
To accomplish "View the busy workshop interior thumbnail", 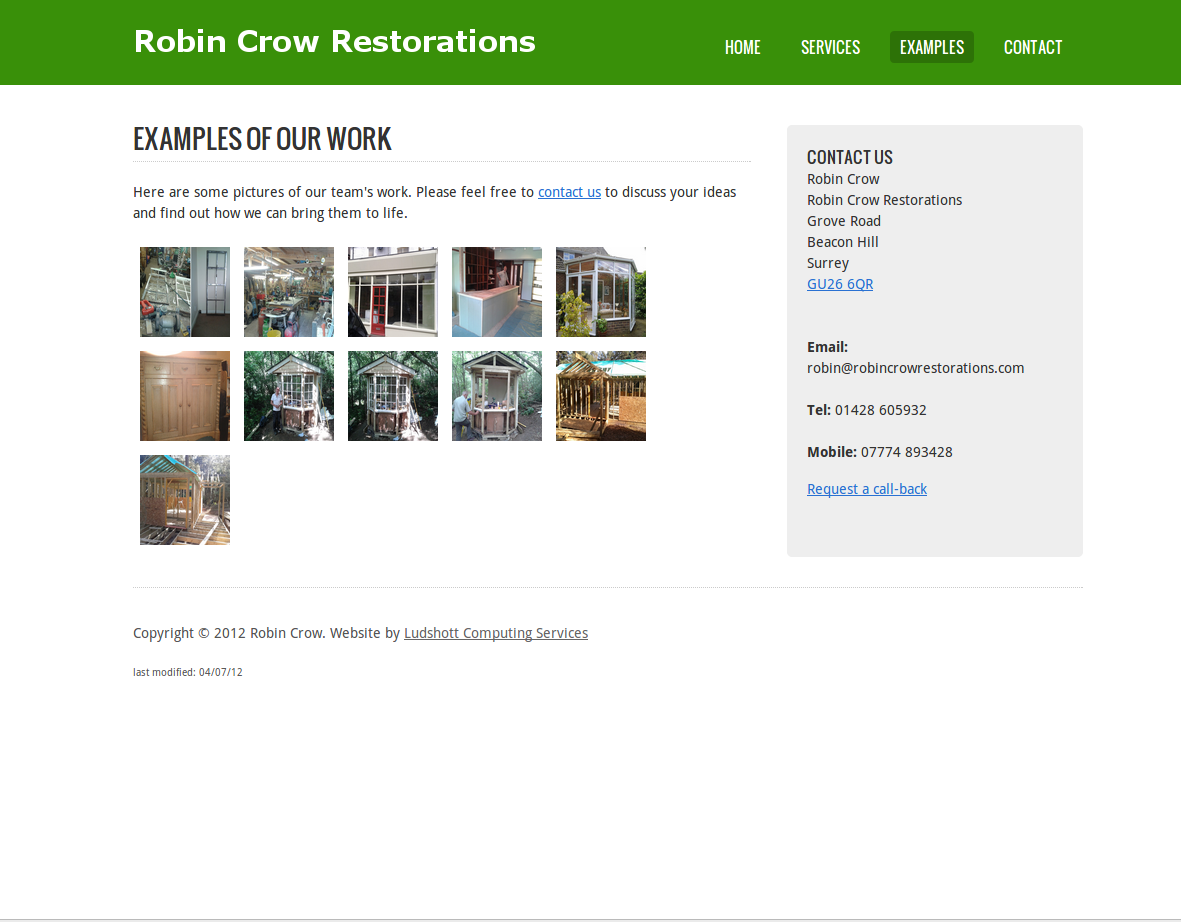I will click(288, 292).
